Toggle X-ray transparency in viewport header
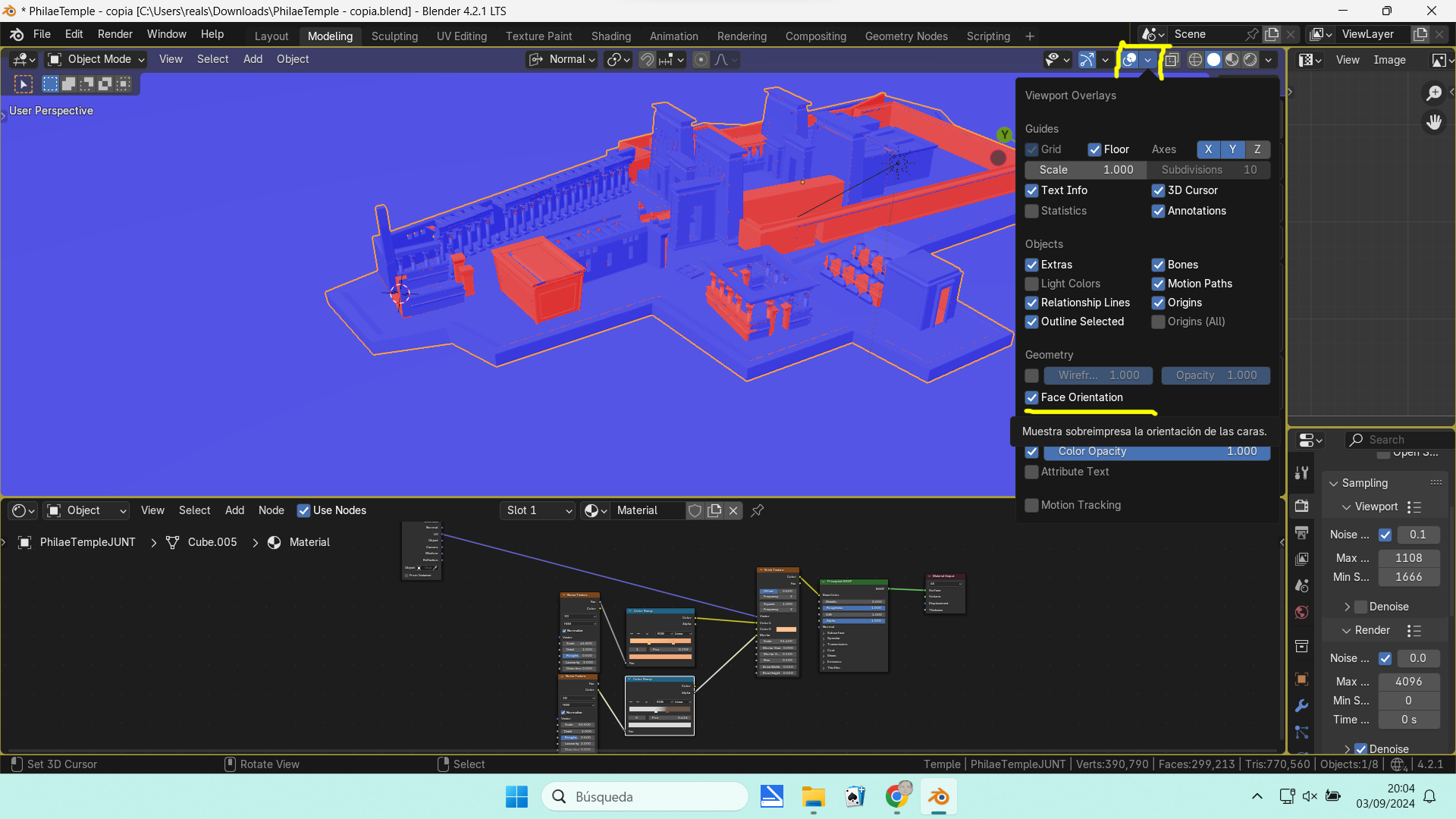 tap(1172, 60)
